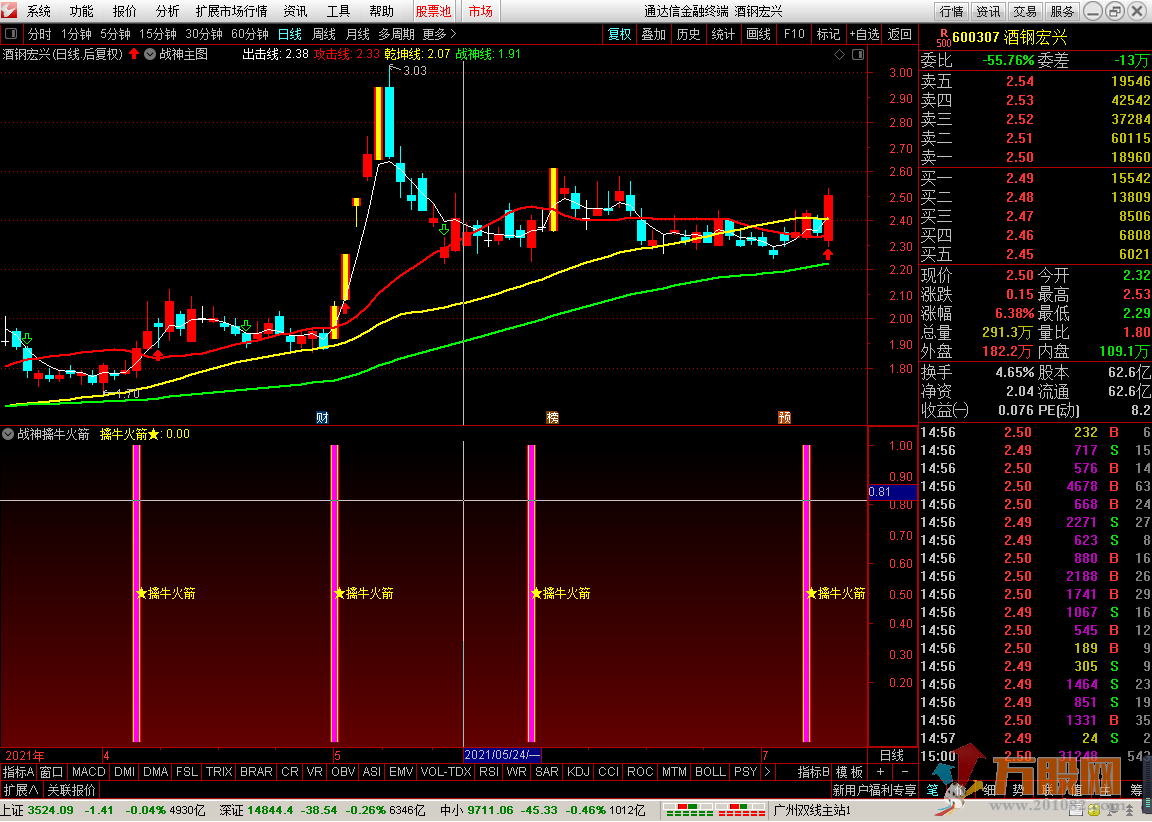Open the 资讯 menu in the menu bar
The image size is (1152, 822).
295,11
